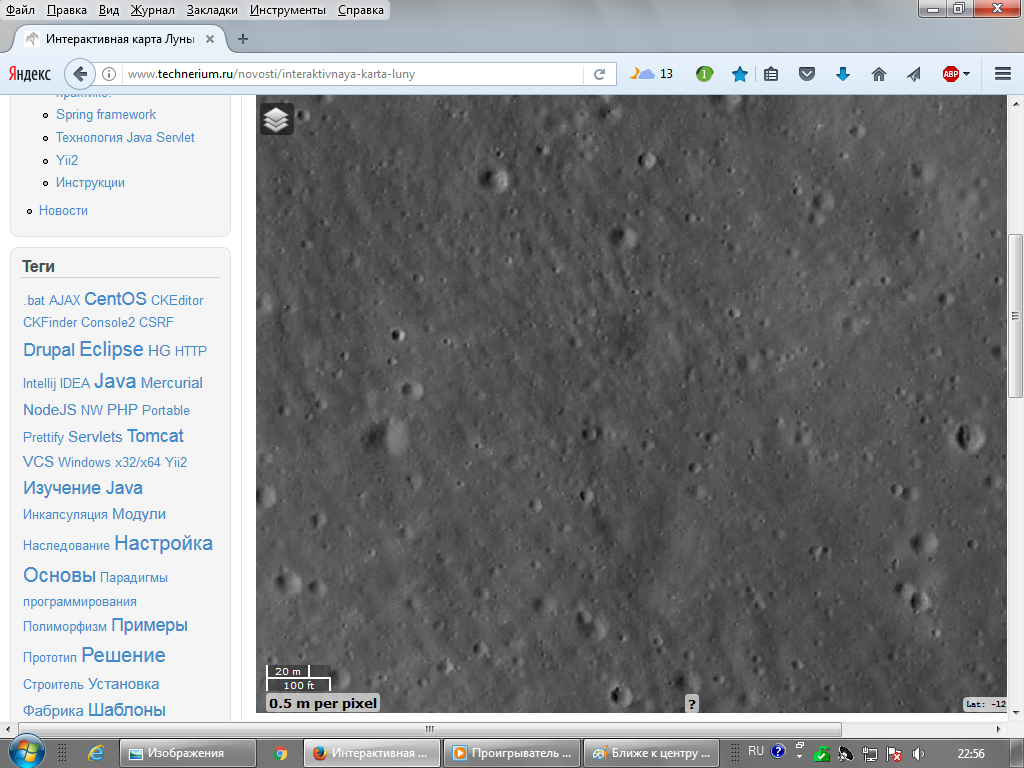The image size is (1024, 768).
Task: Open the Новости link
Action: pyautogui.click(x=63, y=210)
